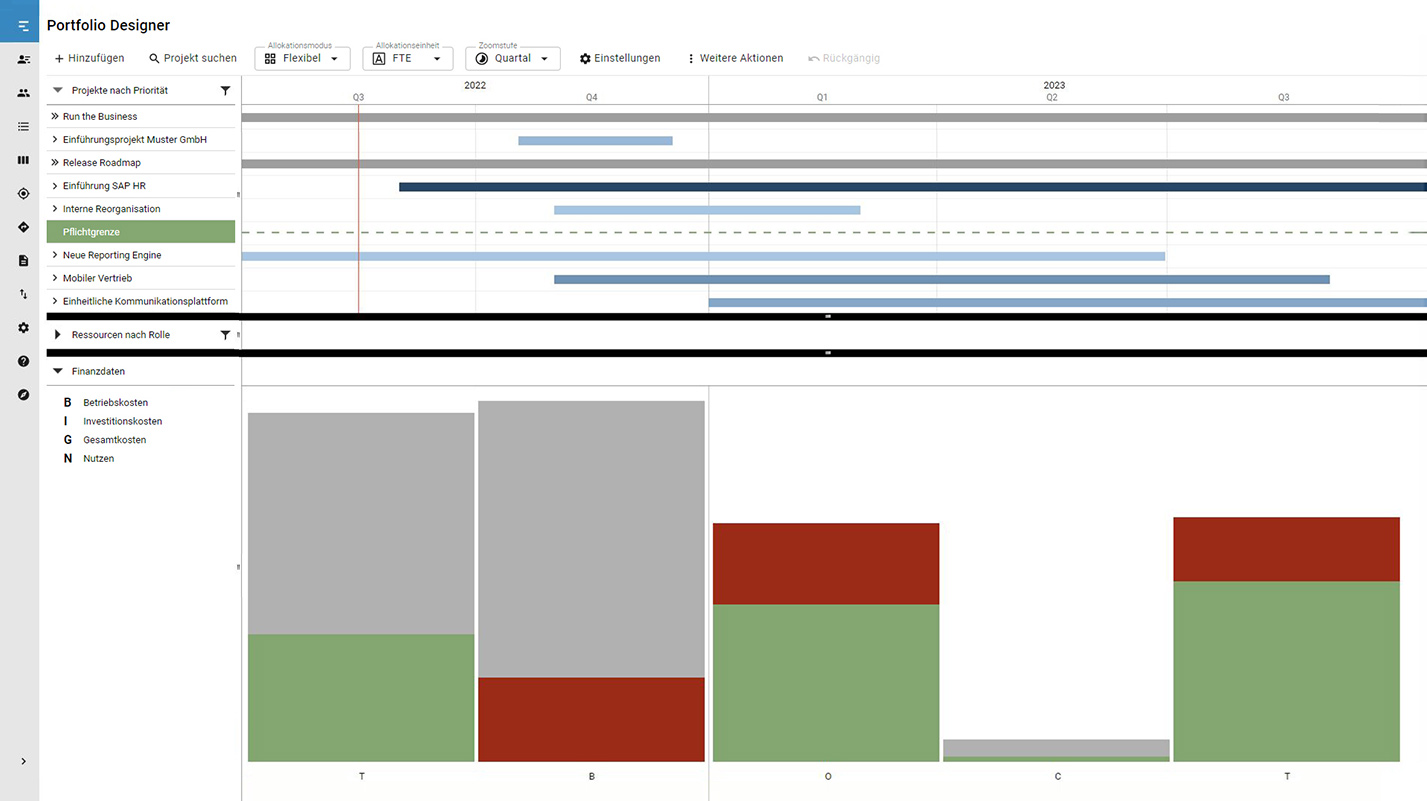
Task: Select the Pflichtgrenze row
Action: [x=141, y=232]
